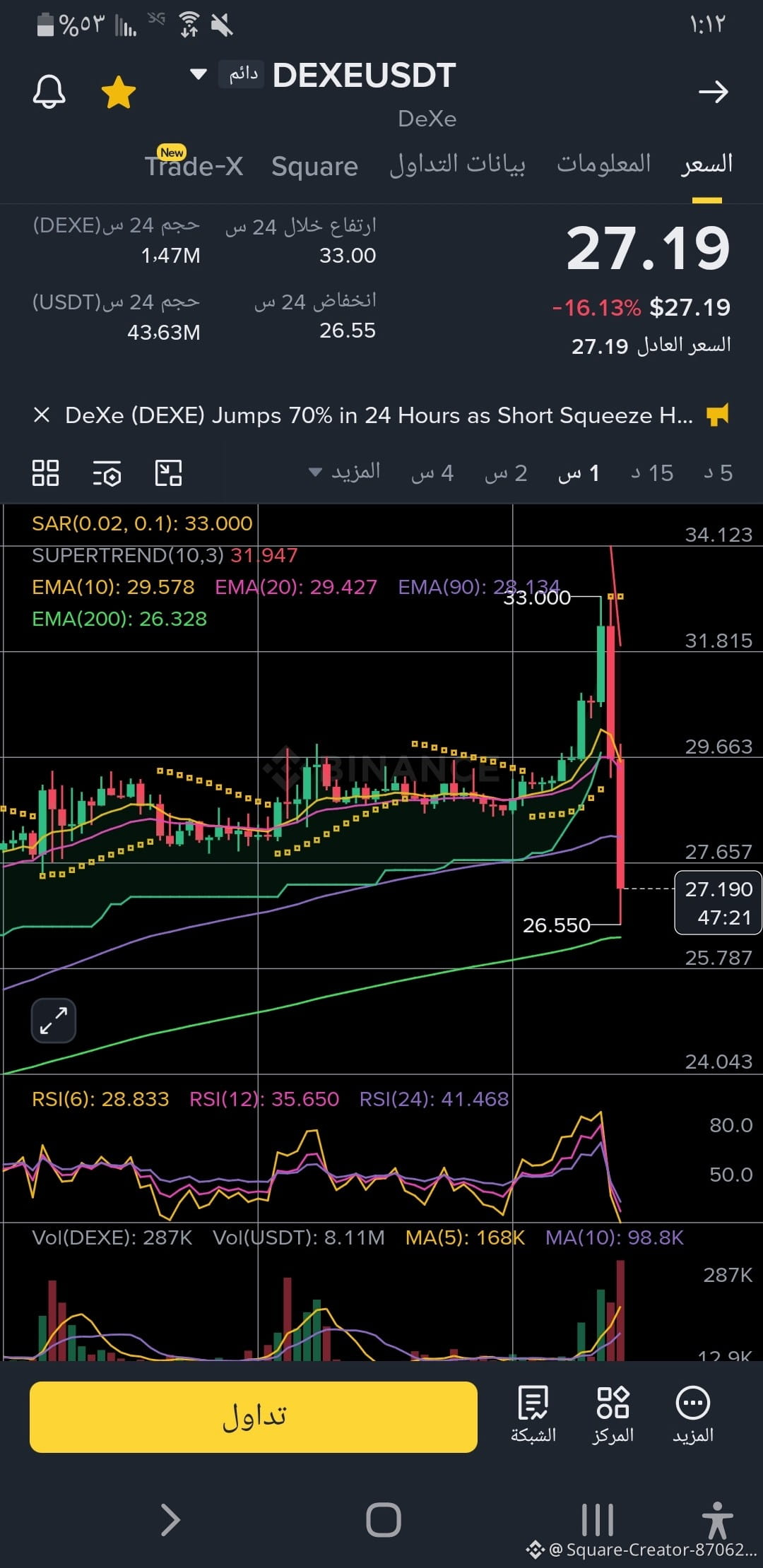The image size is (763, 1568).
Task: Open the الشبكة grid trading icon
Action: pyautogui.click(x=533, y=1415)
